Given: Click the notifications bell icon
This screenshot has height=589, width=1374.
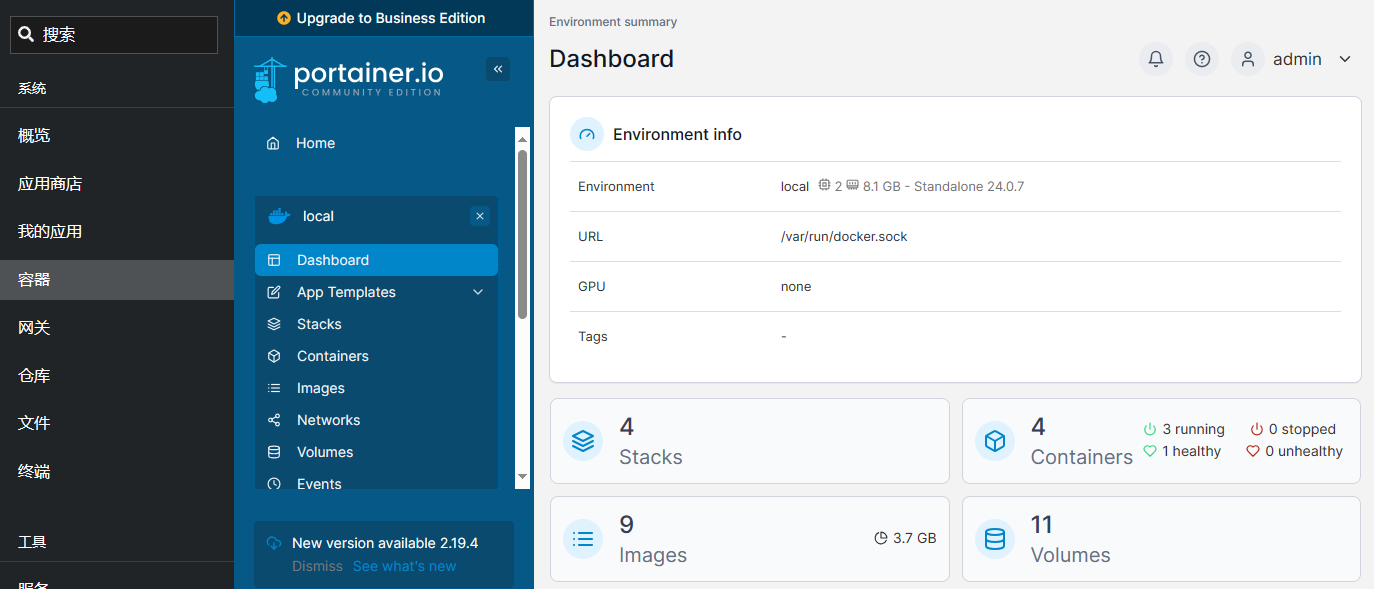Looking at the screenshot, I should click(1155, 59).
